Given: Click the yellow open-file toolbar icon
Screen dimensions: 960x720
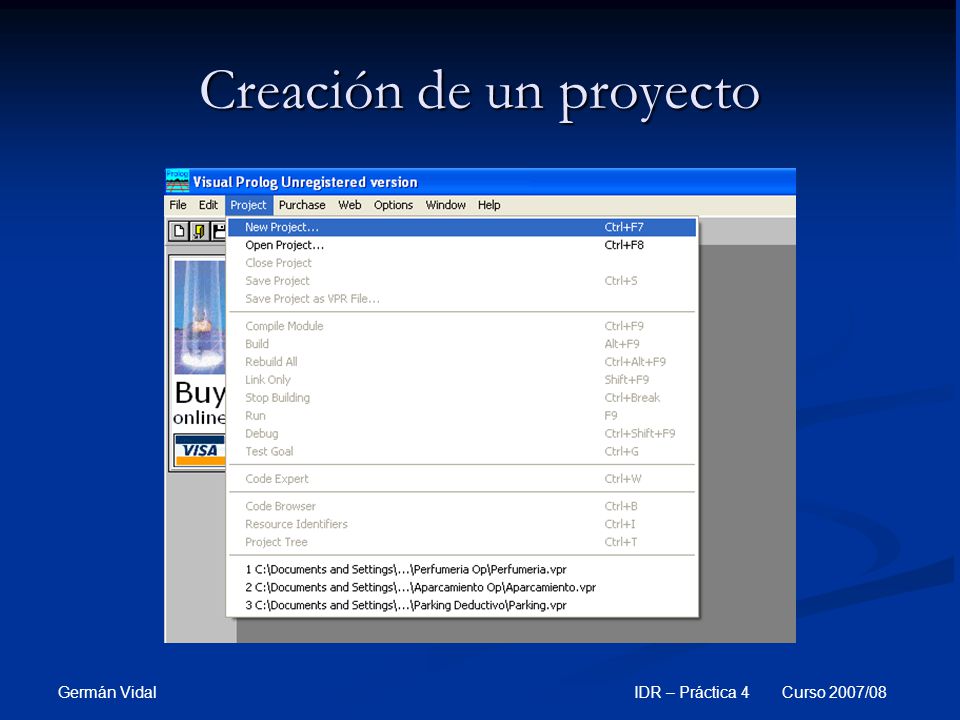Looking at the screenshot, I should click(199, 231).
